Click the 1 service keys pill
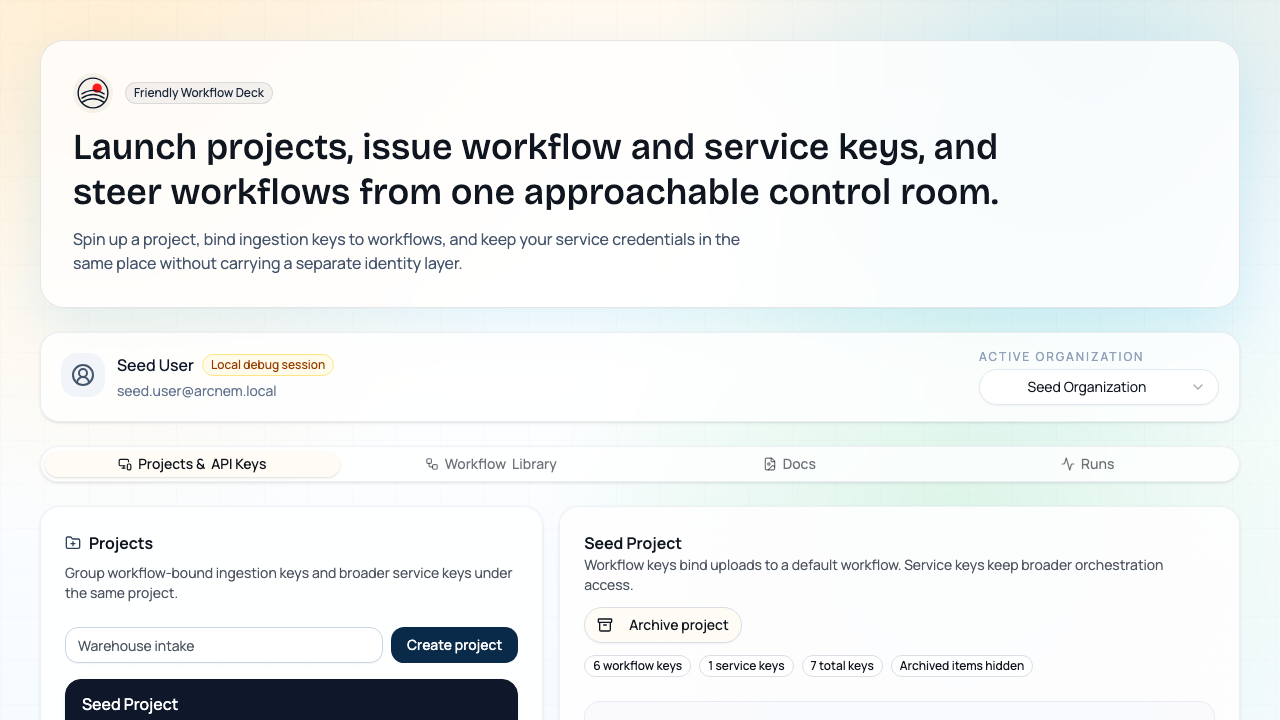This screenshot has width=1280, height=720. click(x=746, y=666)
